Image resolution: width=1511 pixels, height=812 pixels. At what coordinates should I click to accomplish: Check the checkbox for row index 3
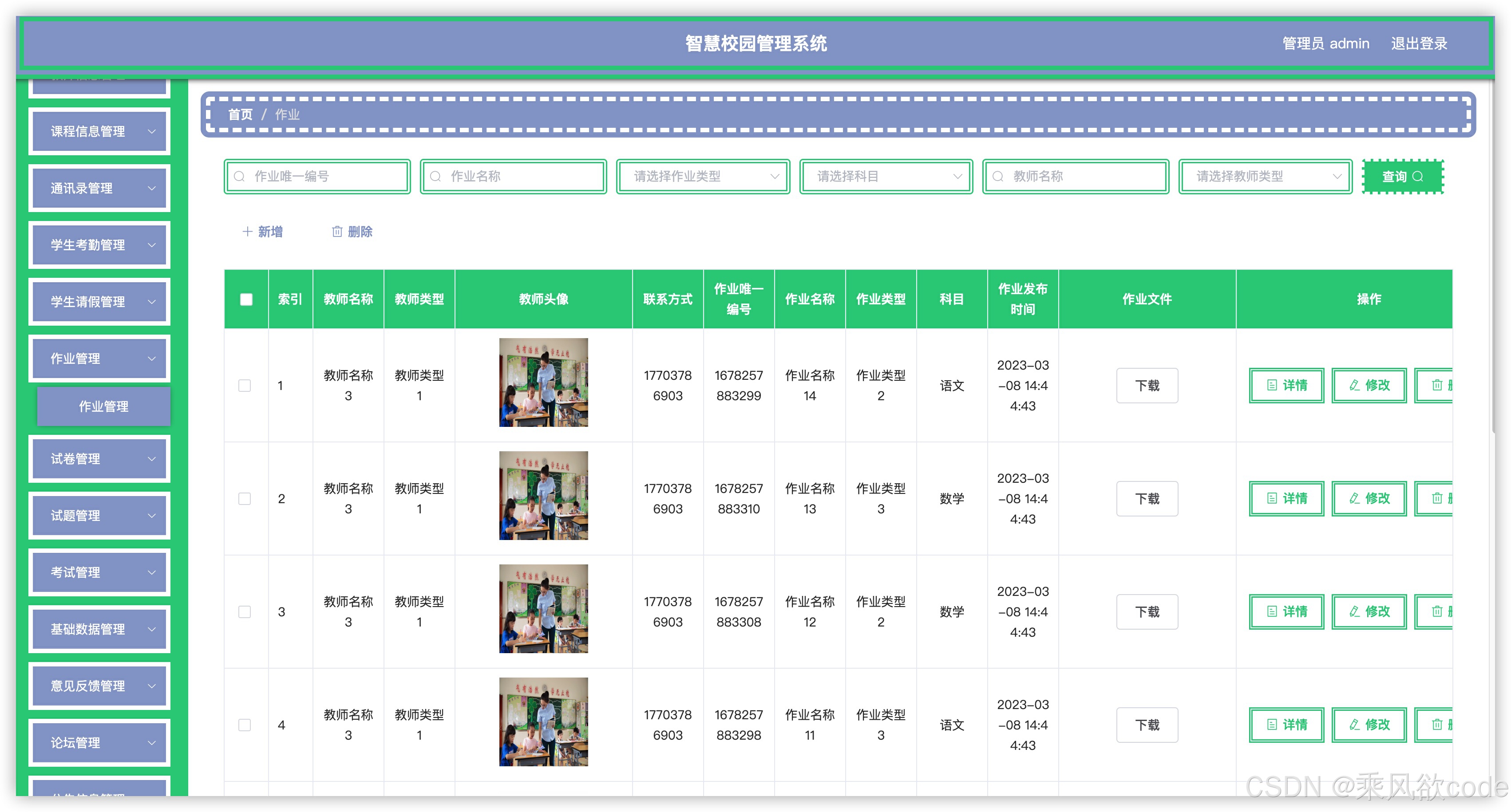click(245, 611)
